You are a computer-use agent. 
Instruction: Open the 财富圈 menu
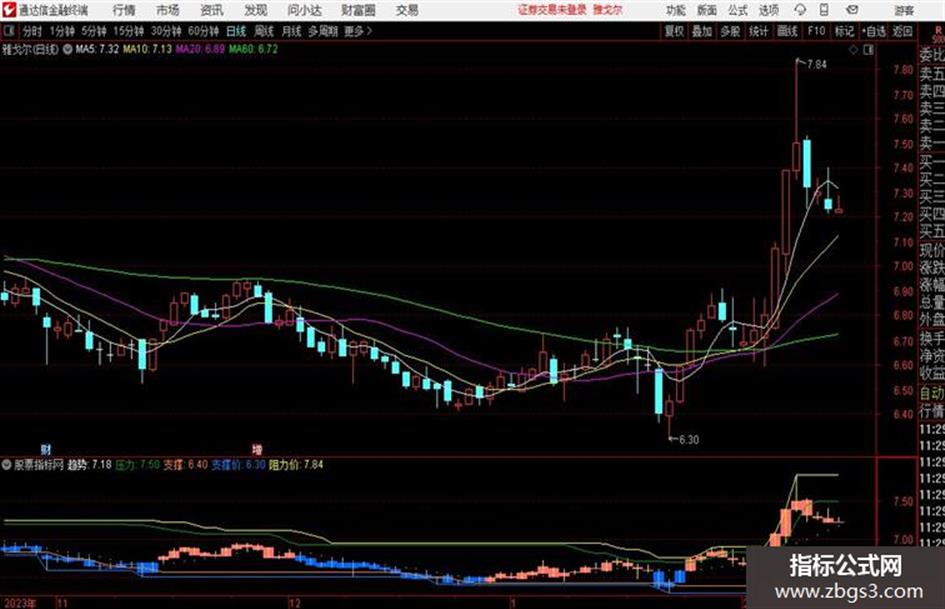click(358, 10)
